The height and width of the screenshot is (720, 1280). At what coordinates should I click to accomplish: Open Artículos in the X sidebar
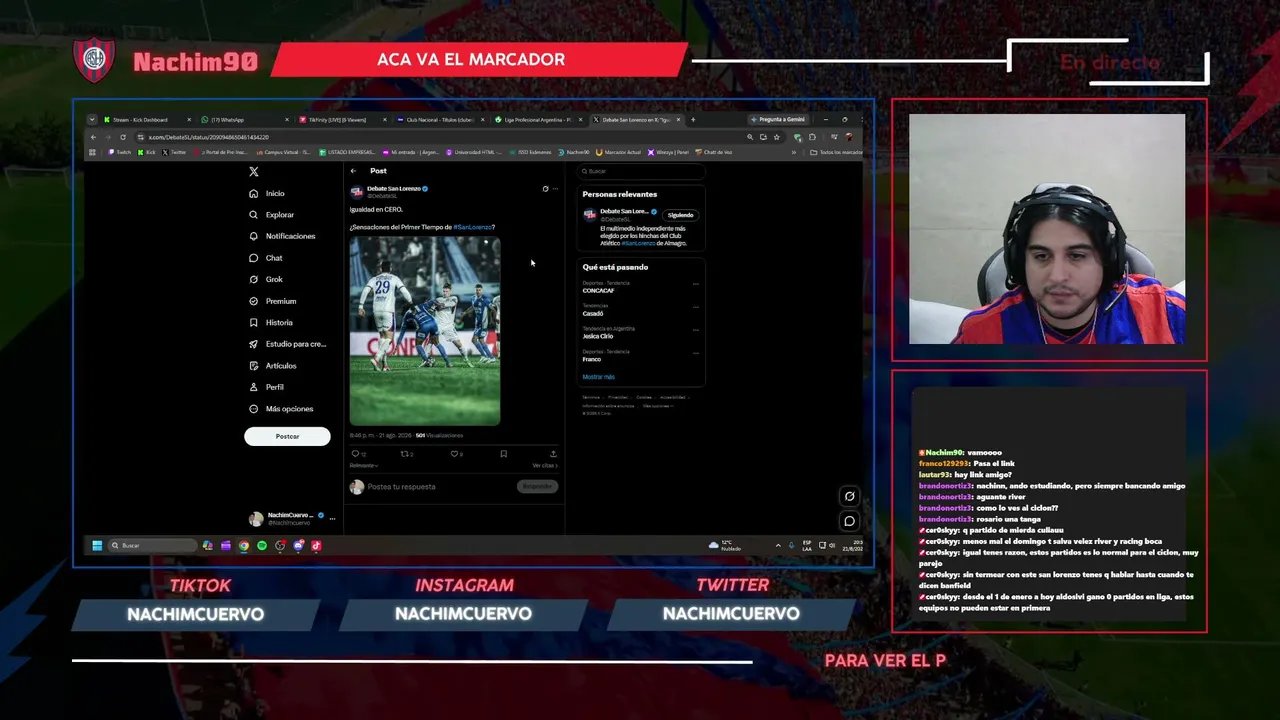click(273, 366)
